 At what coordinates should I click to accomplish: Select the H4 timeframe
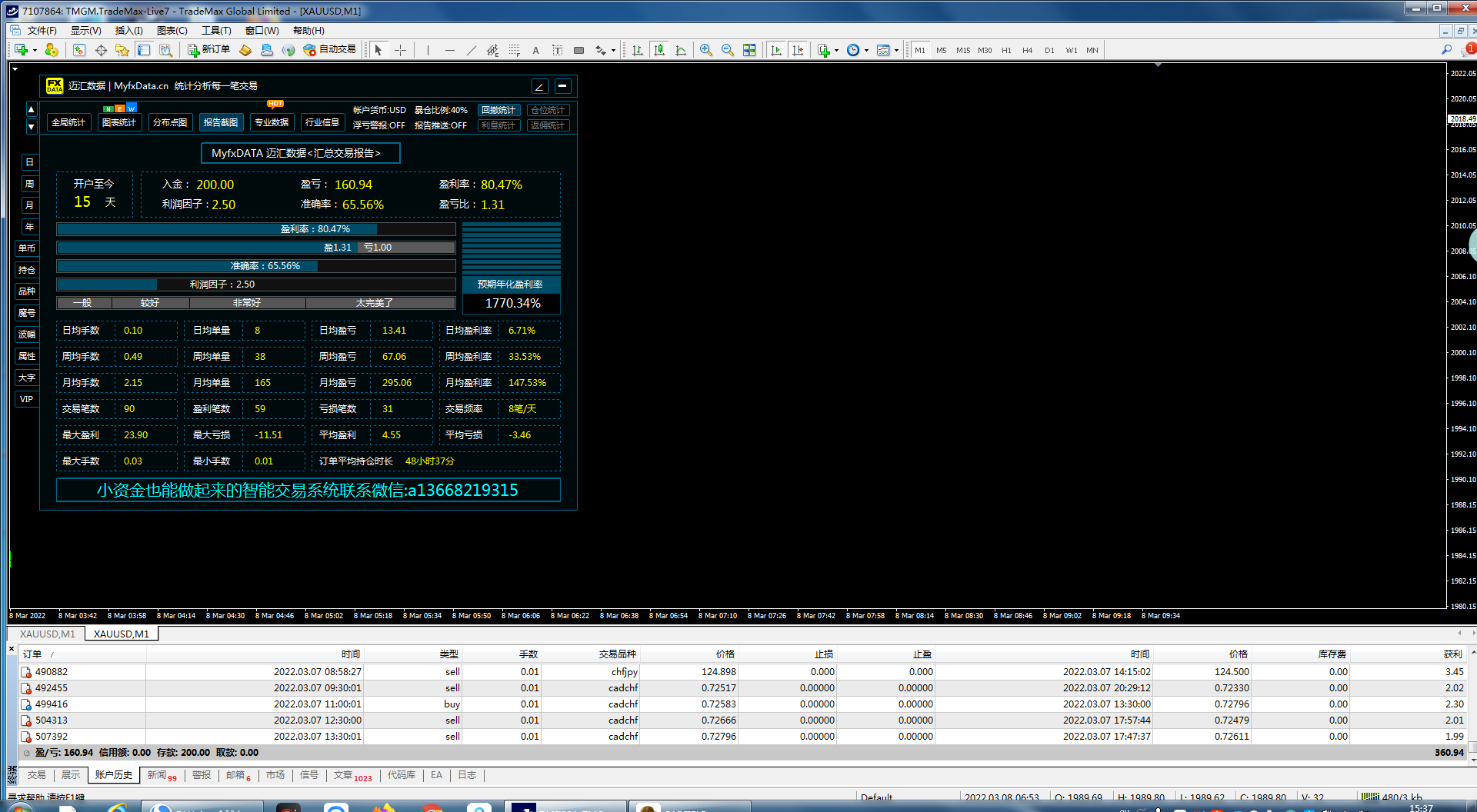pyautogui.click(x=1028, y=50)
